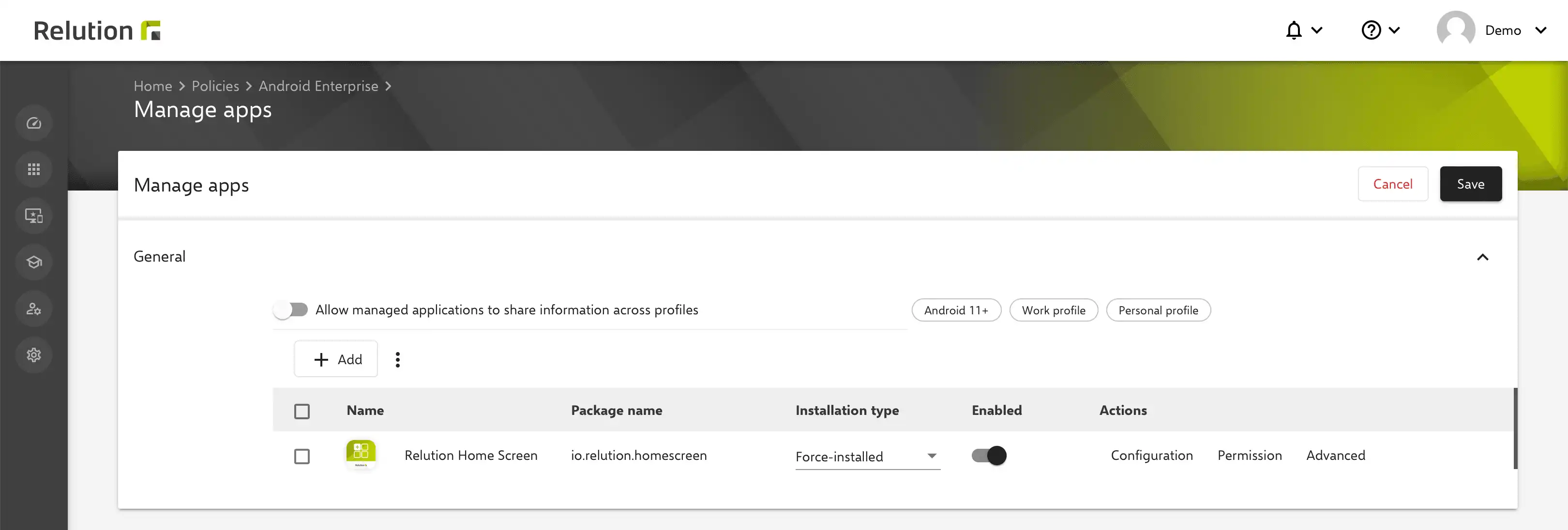Click the io.relution.homescreen package name
The image size is (1568, 530).
click(x=638, y=455)
